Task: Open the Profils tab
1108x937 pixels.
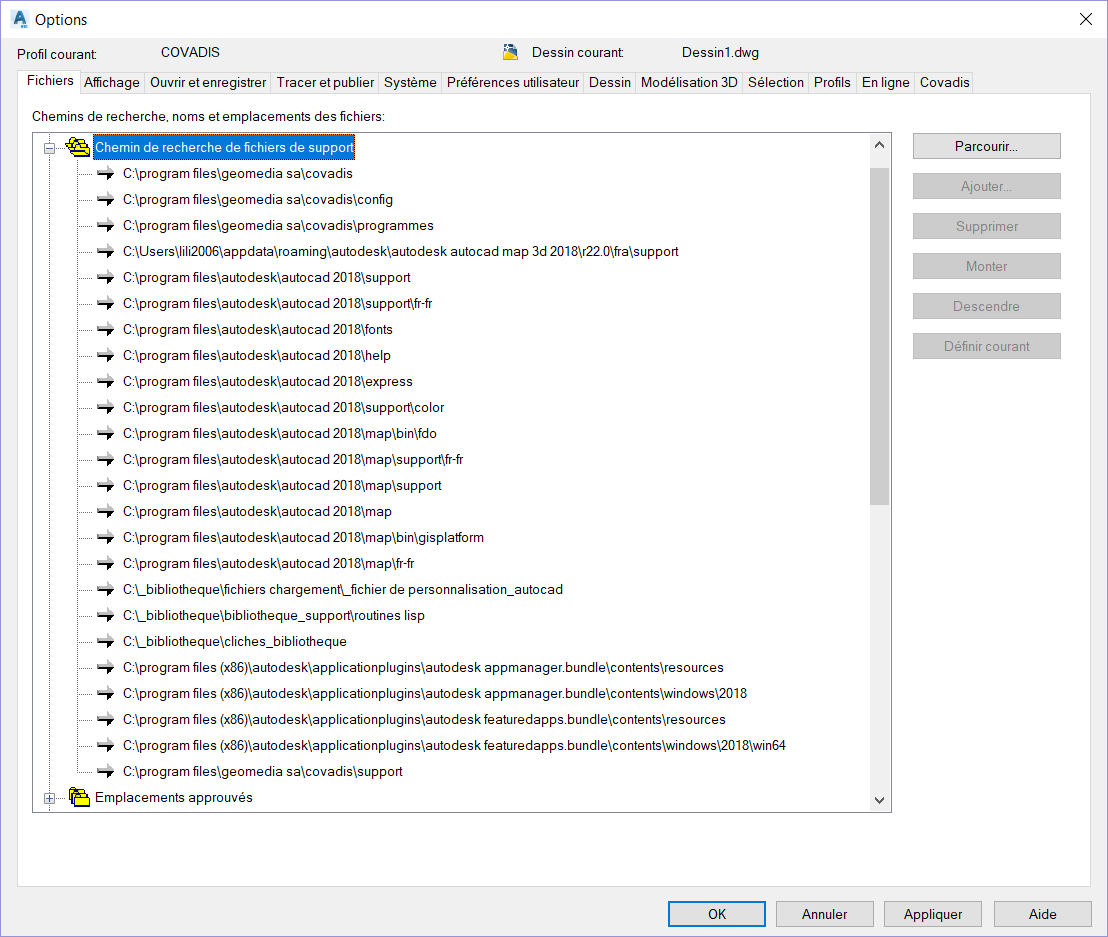Action: click(x=832, y=83)
